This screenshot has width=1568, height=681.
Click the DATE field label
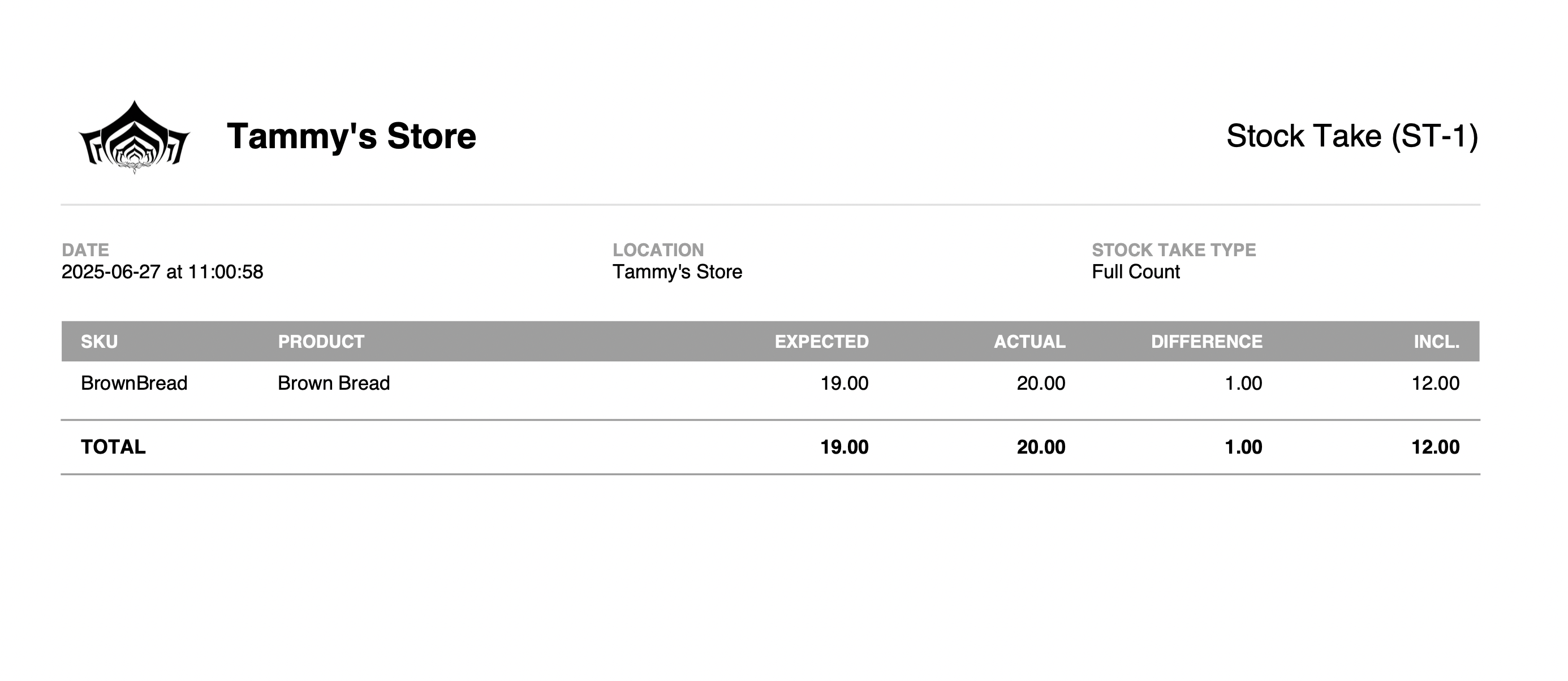(x=85, y=249)
